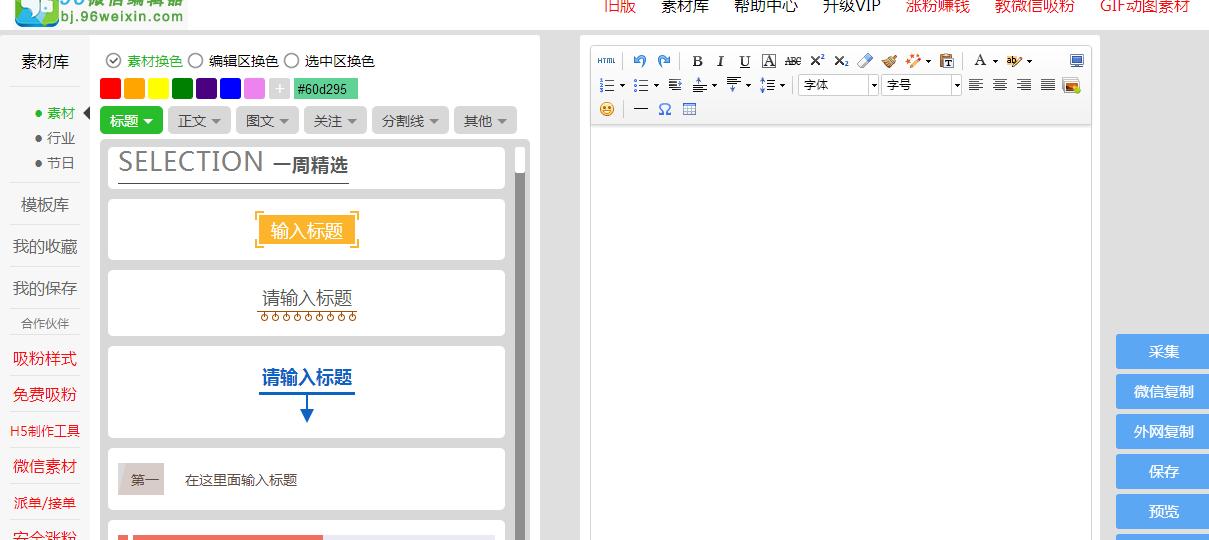Image resolution: width=1209 pixels, height=540 pixels.
Task: Align text left
Action: [976, 85]
